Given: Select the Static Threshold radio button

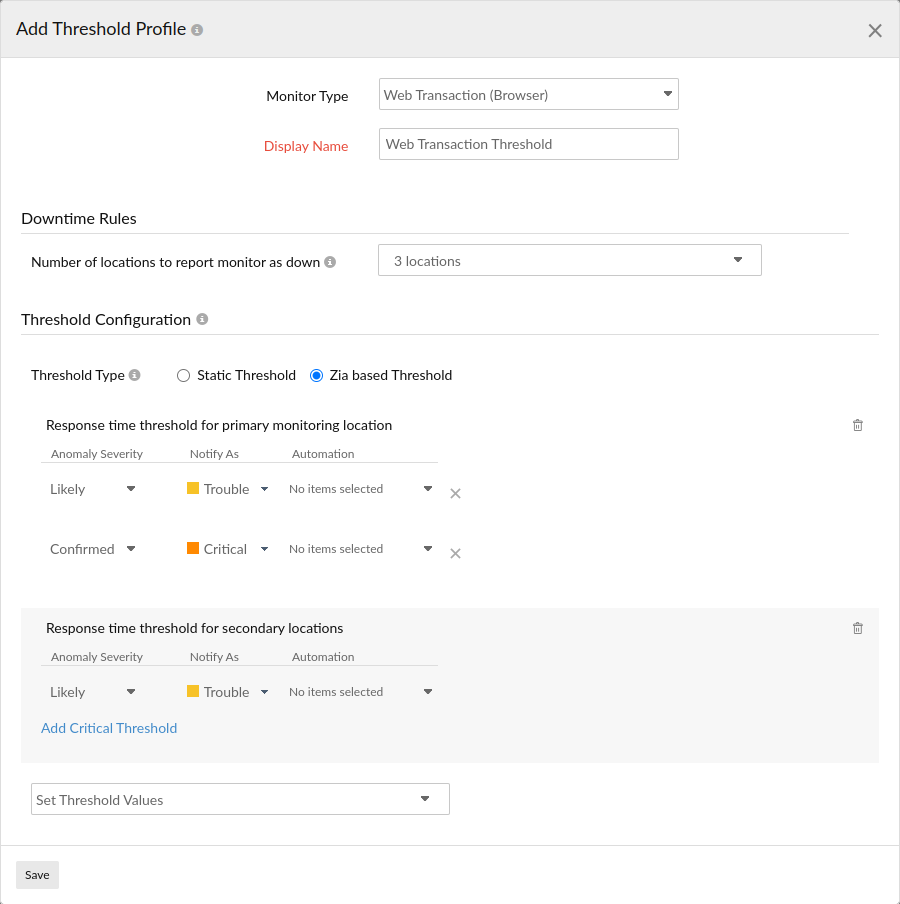Looking at the screenshot, I should [x=183, y=375].
